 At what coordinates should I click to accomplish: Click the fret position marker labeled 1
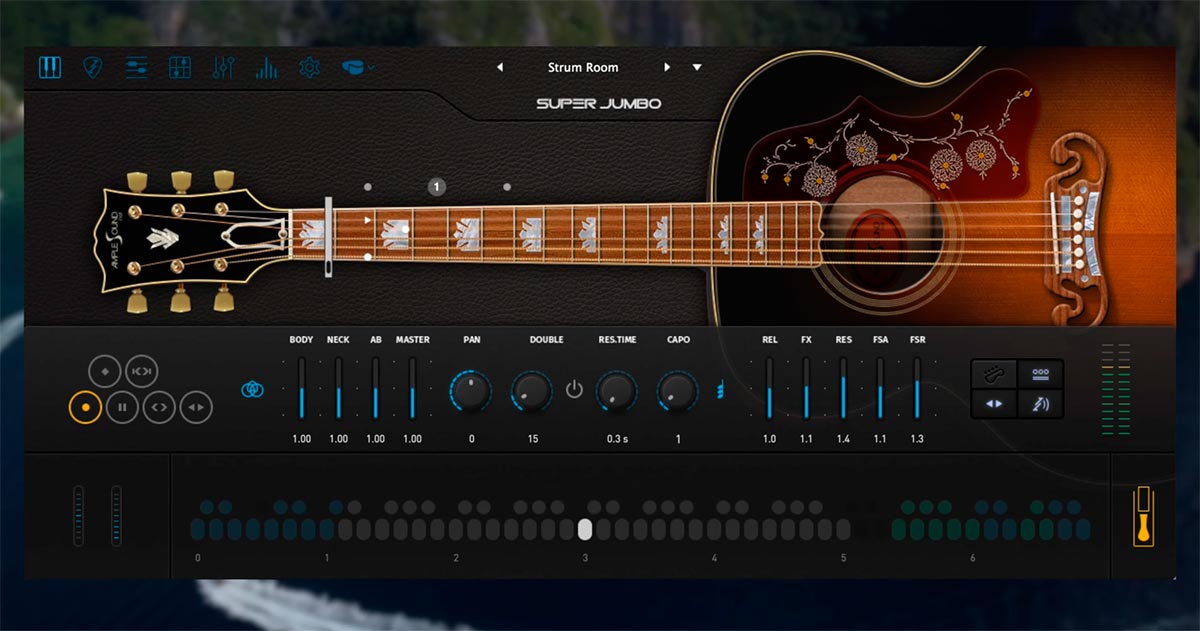[x=437, y=186]
